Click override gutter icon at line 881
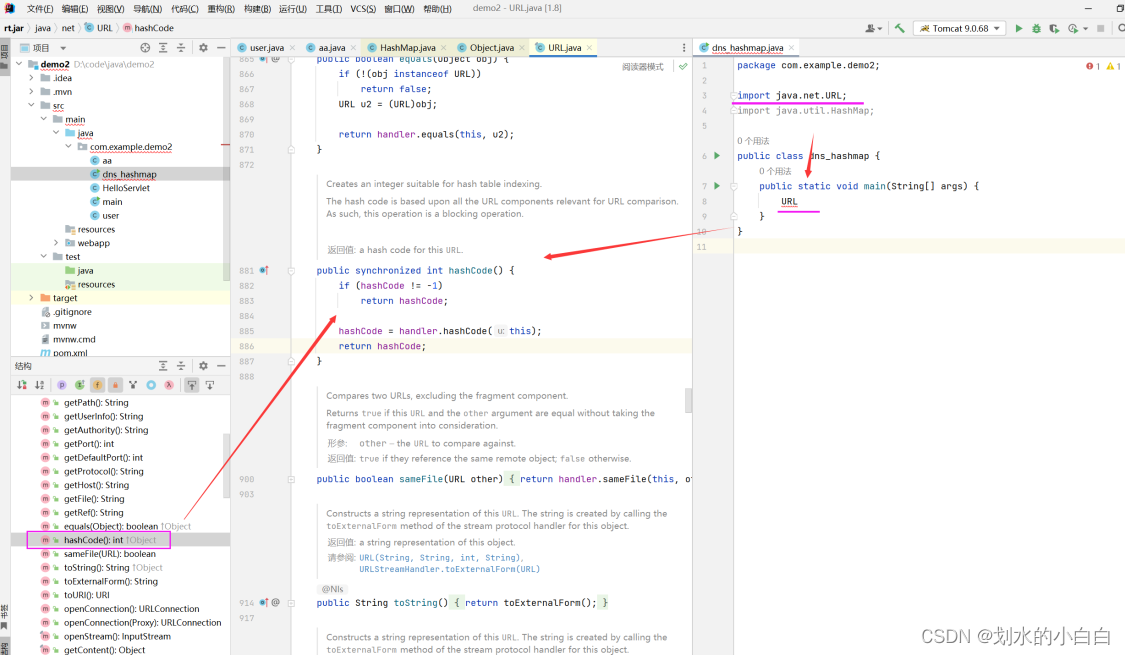The height and width of the screenshot is (655, 1125). click(264, 270)
